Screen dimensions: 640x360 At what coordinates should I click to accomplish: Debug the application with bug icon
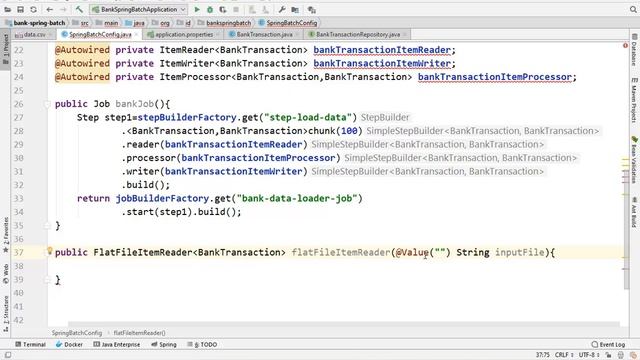(210, 9)
